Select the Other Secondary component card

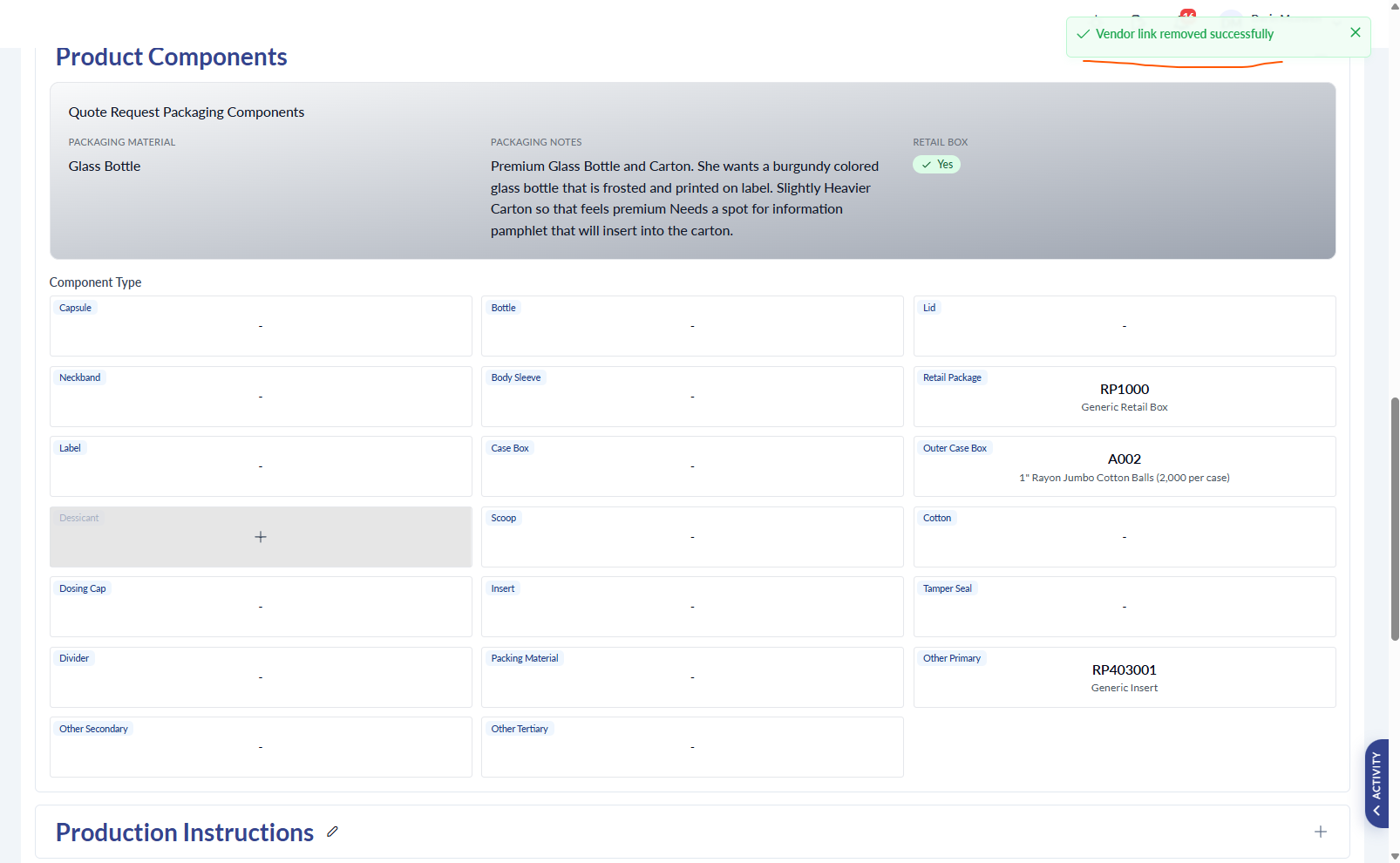tap(261, 747)
